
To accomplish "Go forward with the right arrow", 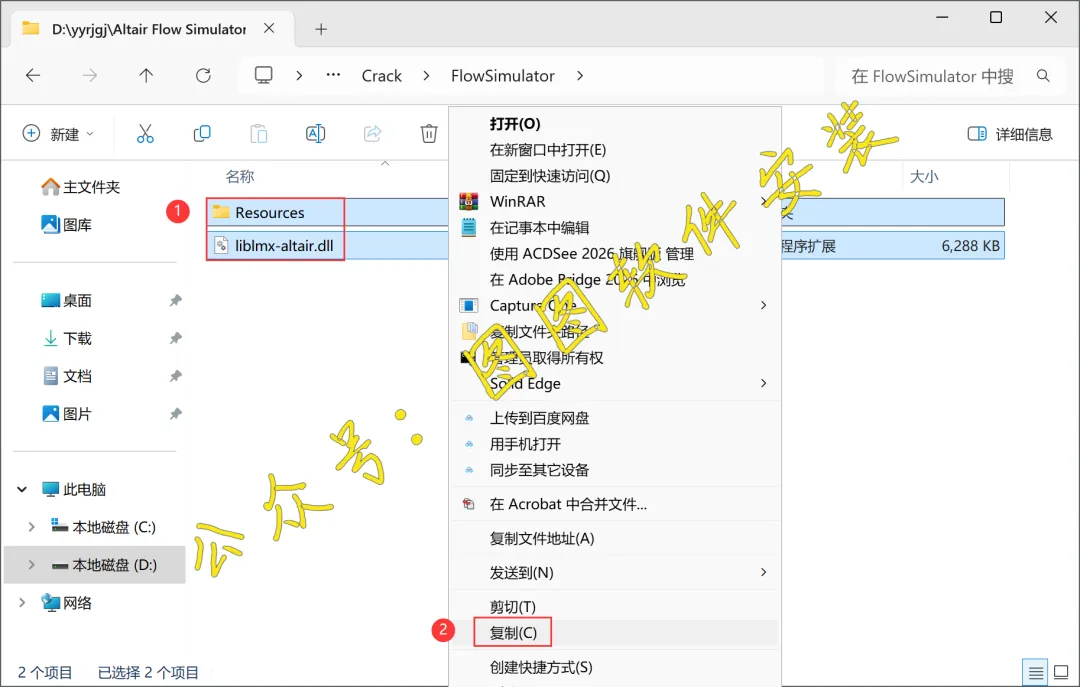I will 90,75.
